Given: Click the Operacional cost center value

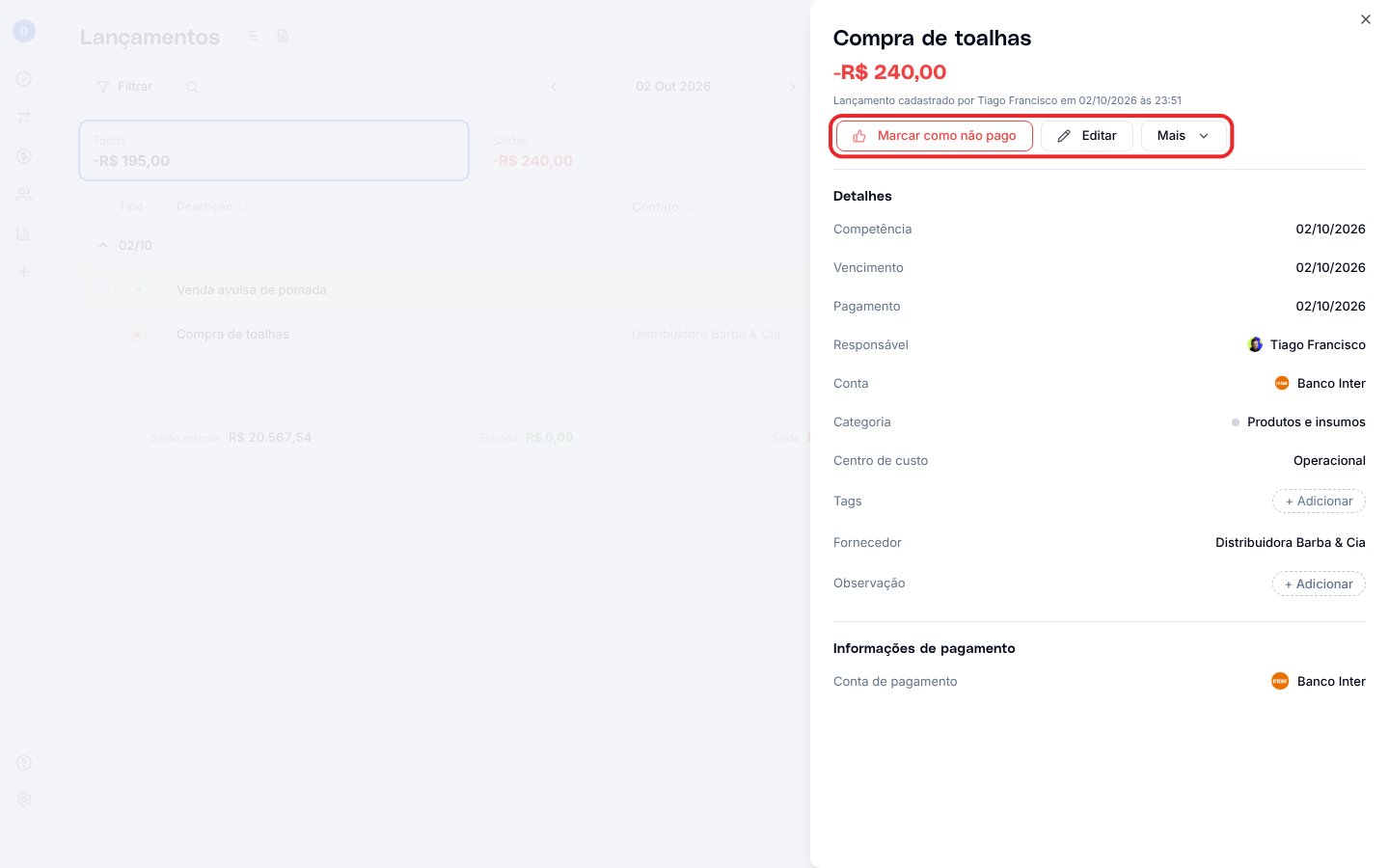Looking at the screenshot, I should (x=1329, y=461).
